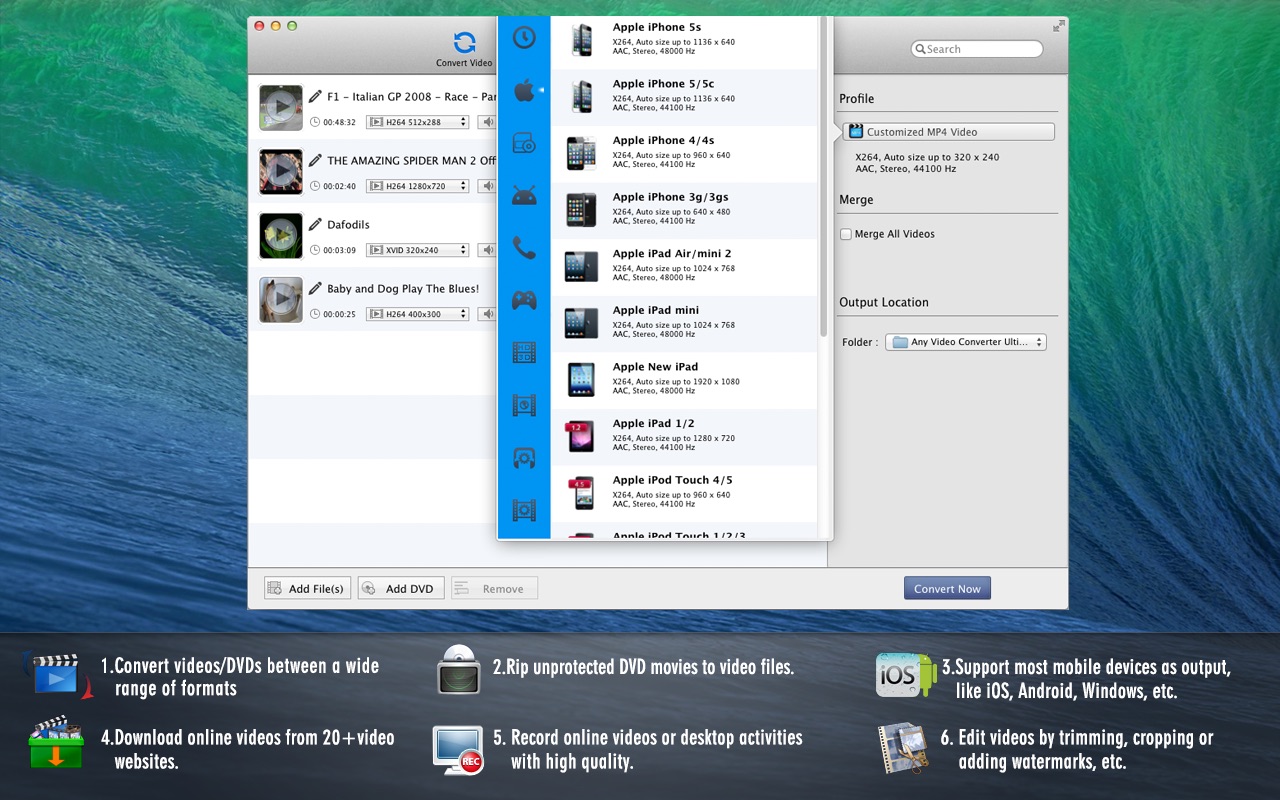Image resolution: width=1280 pixels, height=800 pixels.
Task: Start conversion with Convert Now
Action: pos(947,588)
